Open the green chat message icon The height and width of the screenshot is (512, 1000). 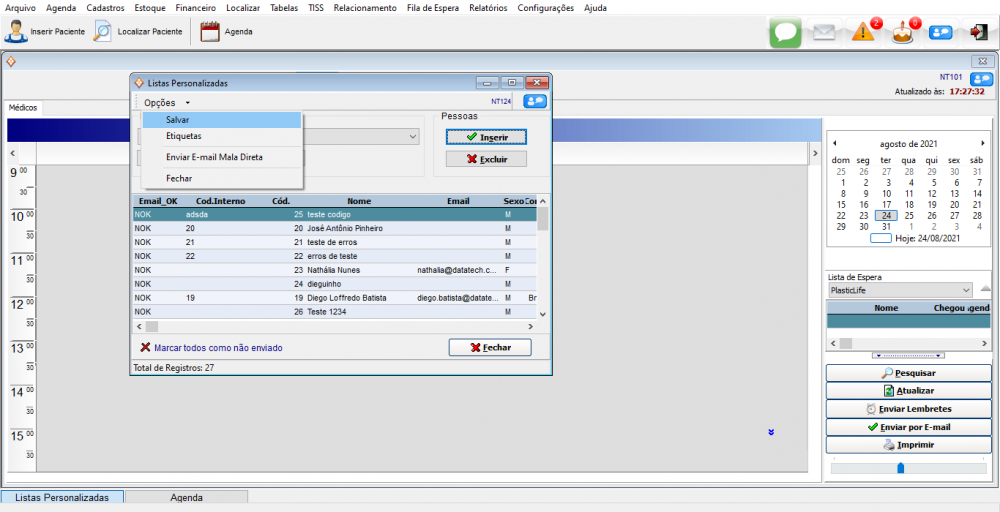(786, 32)
